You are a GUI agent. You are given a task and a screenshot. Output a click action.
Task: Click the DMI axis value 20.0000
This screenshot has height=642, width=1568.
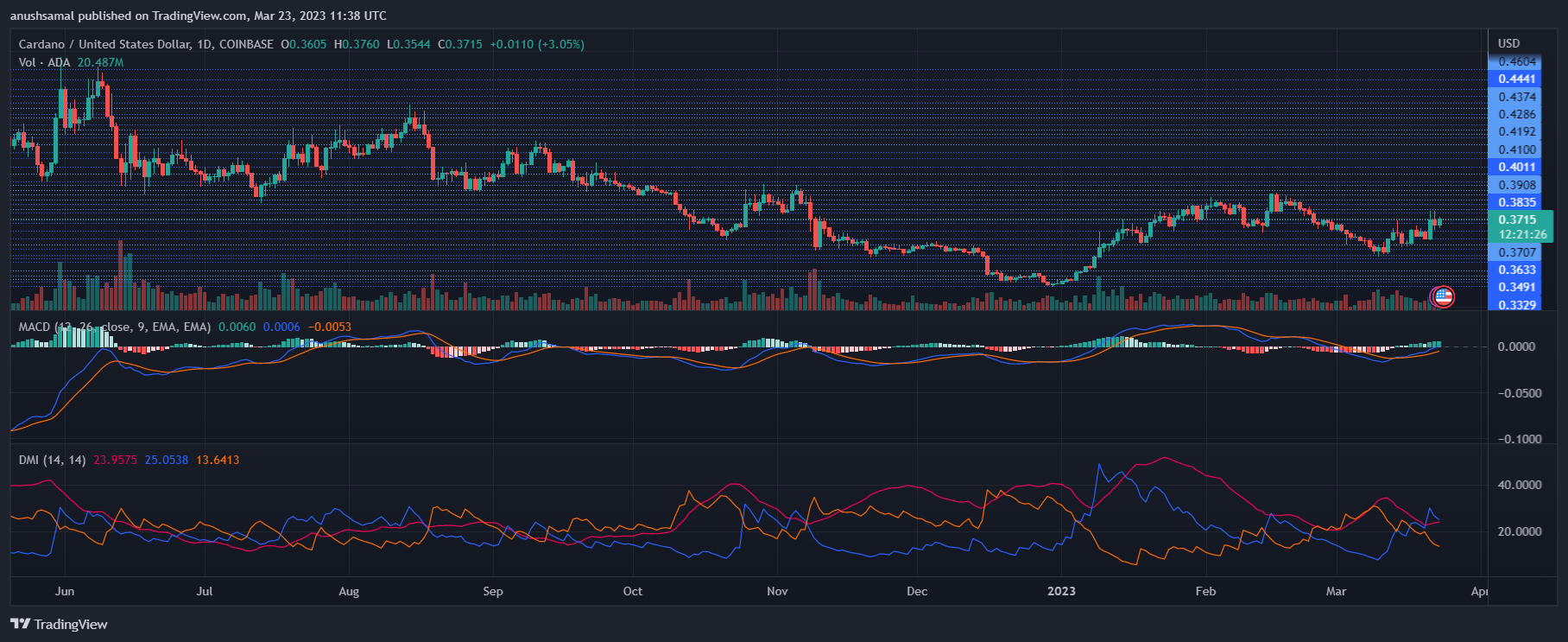1520,531
